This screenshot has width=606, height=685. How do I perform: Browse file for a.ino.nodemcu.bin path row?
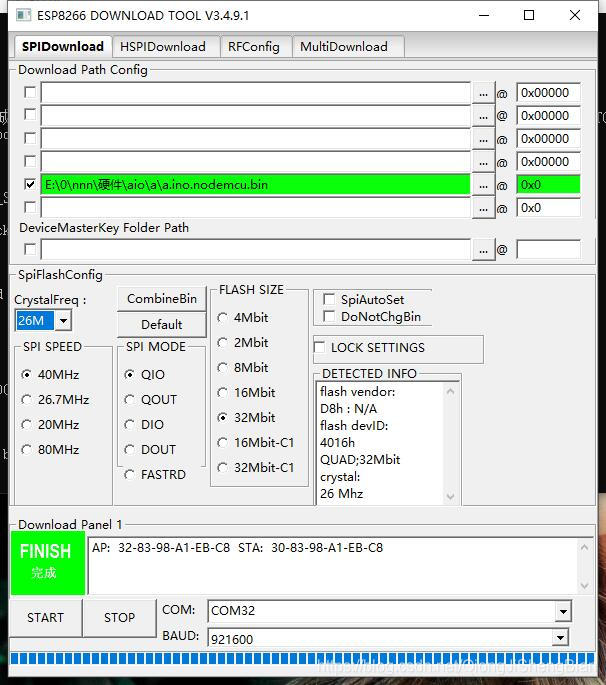[483, 185]
